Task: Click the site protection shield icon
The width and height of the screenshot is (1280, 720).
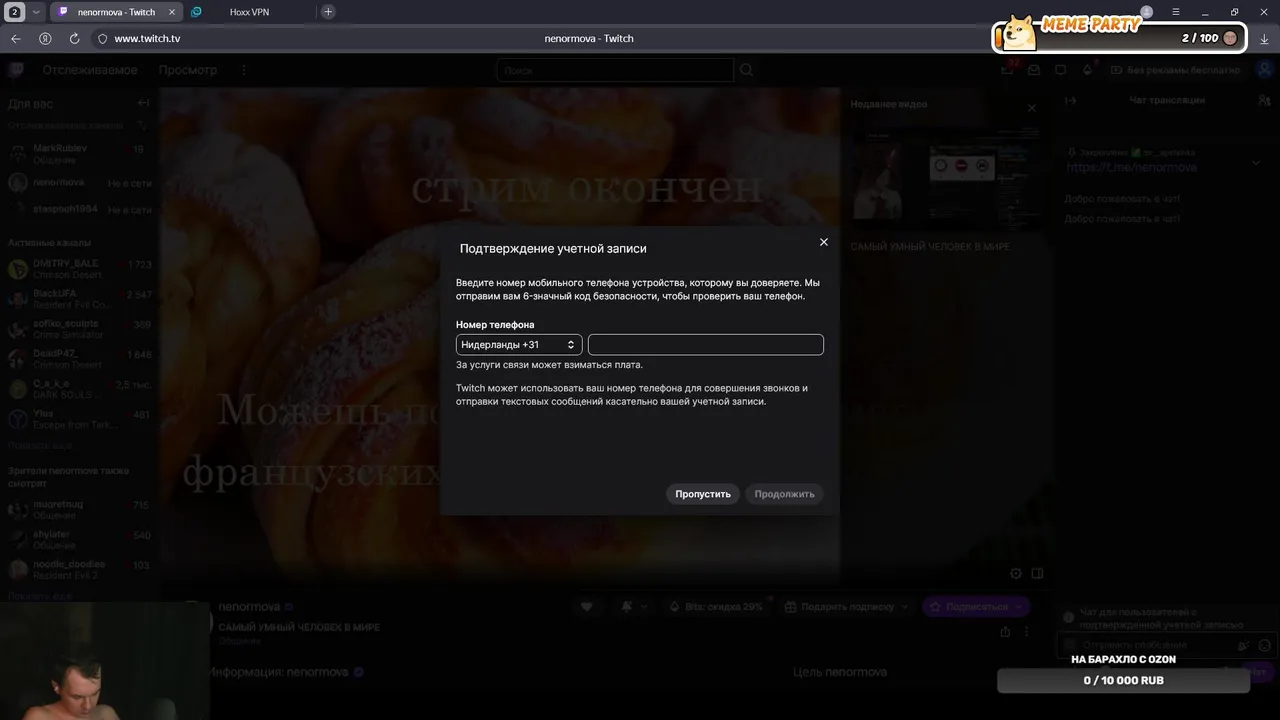Action: [102, 38]
